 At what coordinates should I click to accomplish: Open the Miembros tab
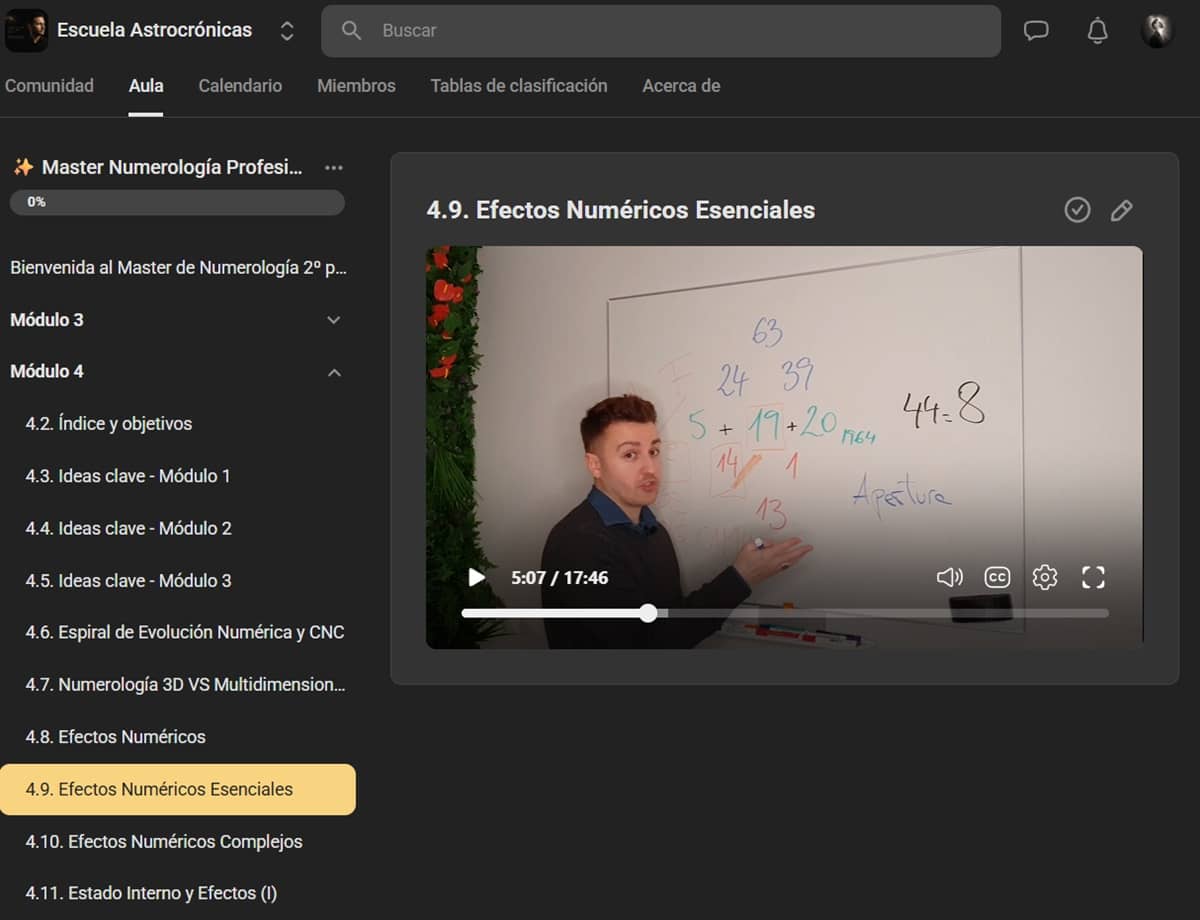[356, 86]
